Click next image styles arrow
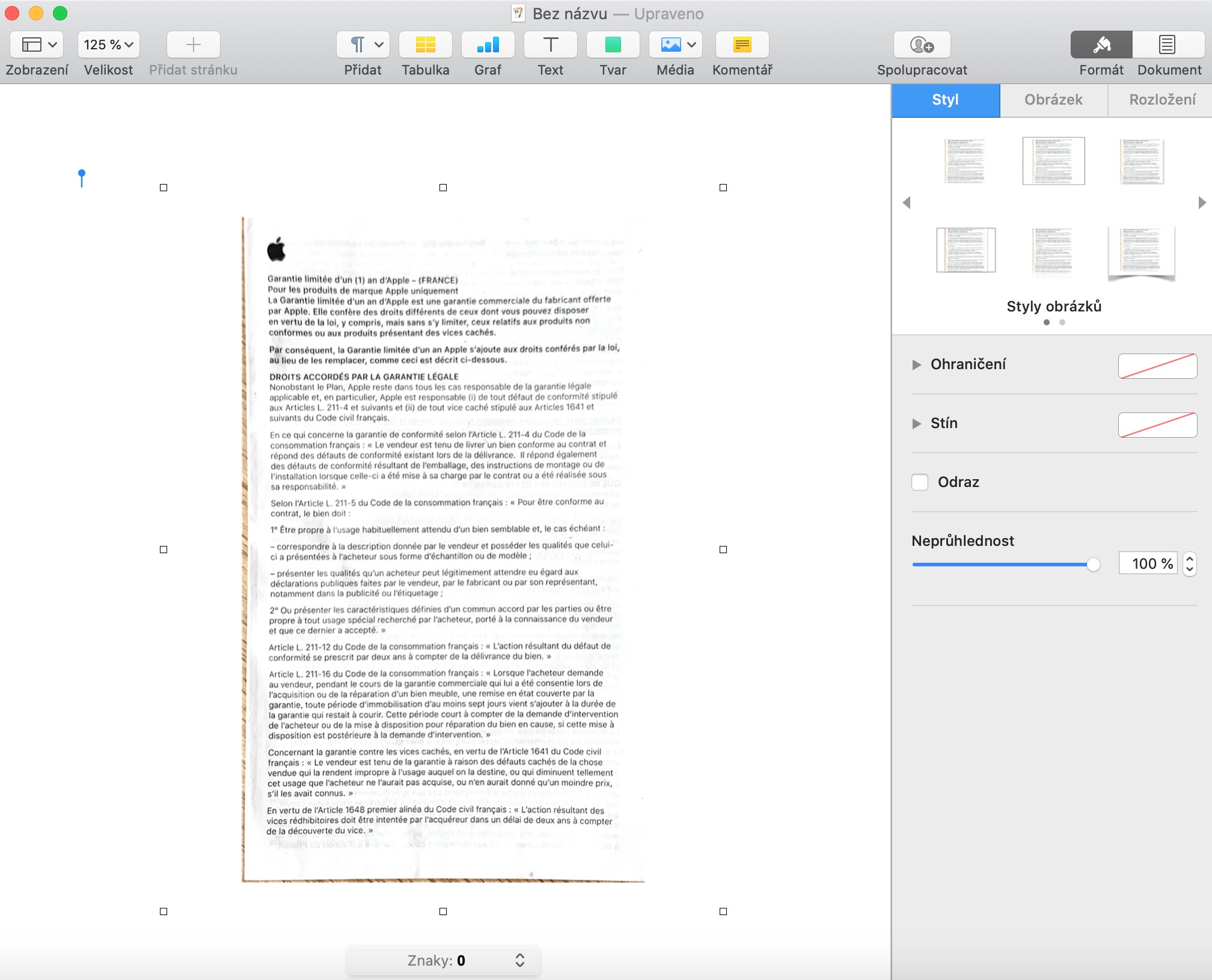Screen dimensions: 1212x980 (1201, 203)
